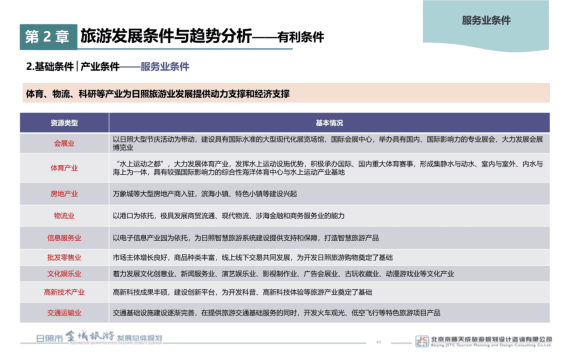Select the 房地产业 row label
Image resolution: width=570 pixels, height=360 pixels.
point(64,194)
